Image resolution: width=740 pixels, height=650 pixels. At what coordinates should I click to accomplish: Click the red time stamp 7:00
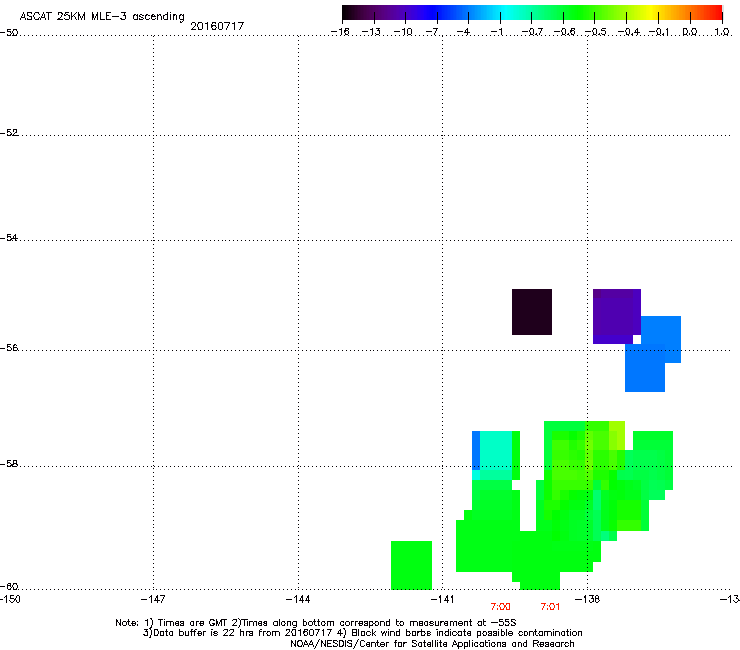[x=500, y=607]
